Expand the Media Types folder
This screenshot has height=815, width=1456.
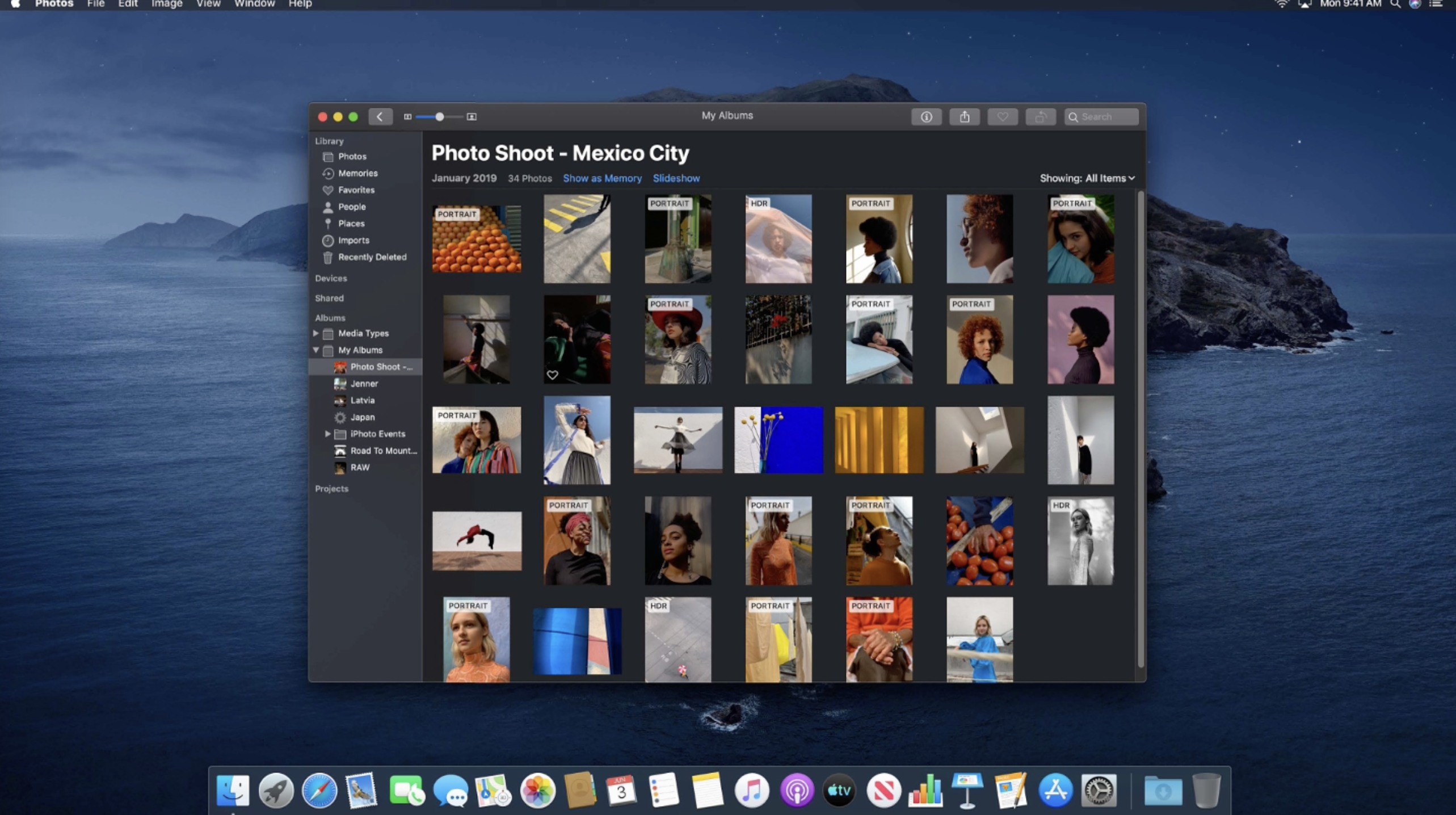pos(316,333)
